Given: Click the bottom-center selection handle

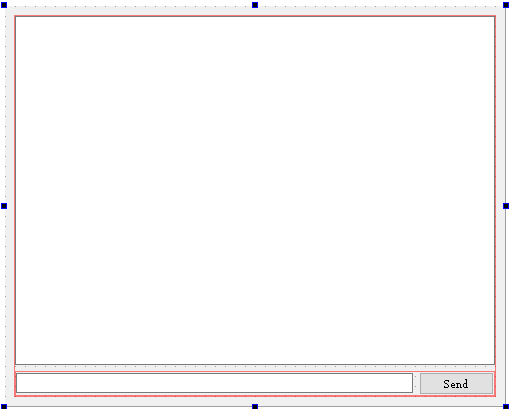Looking at the screenshot, I should point(255,406).
